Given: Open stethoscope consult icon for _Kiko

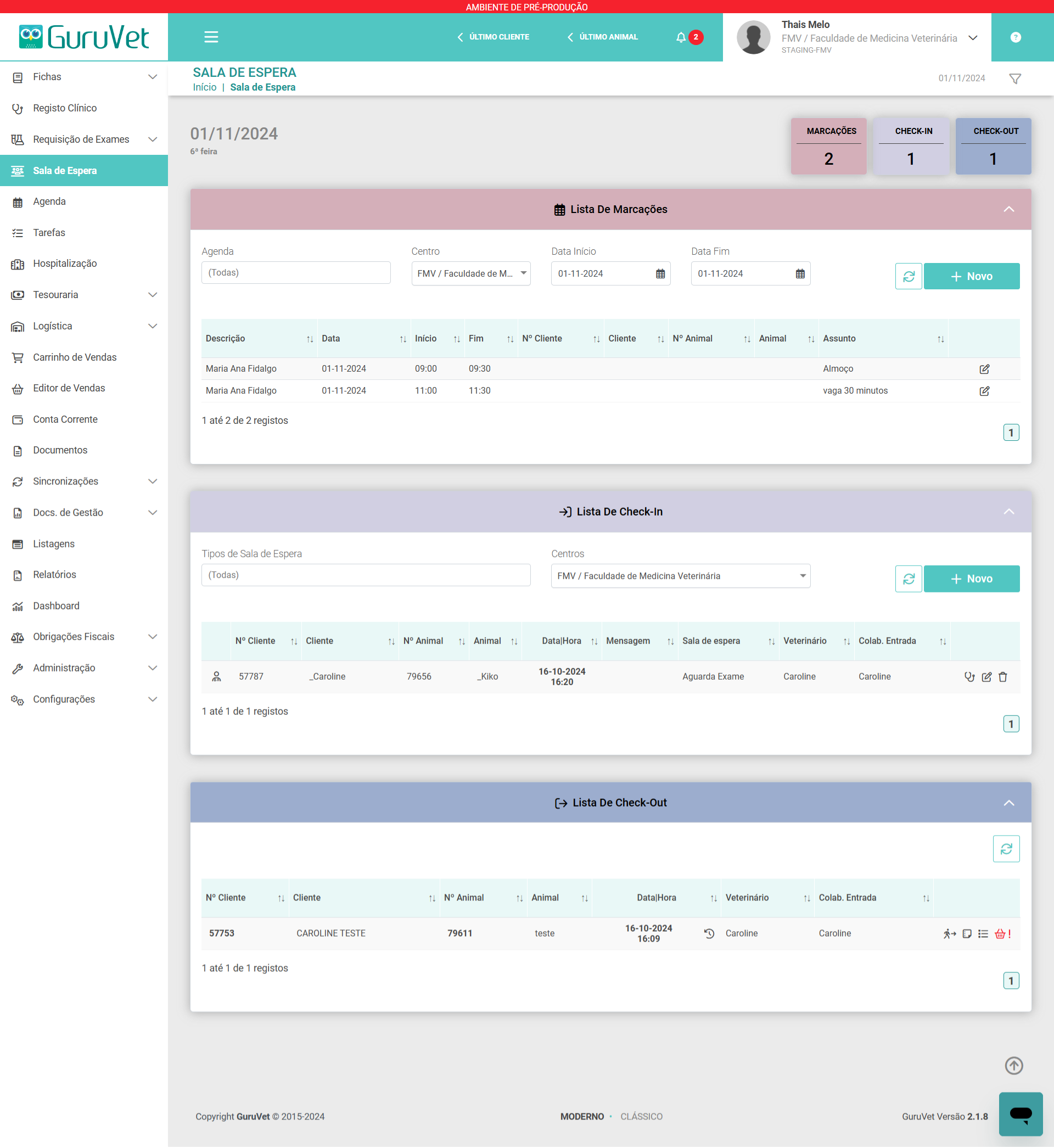Looking at the screenshot, I should (x=969, y=677).
